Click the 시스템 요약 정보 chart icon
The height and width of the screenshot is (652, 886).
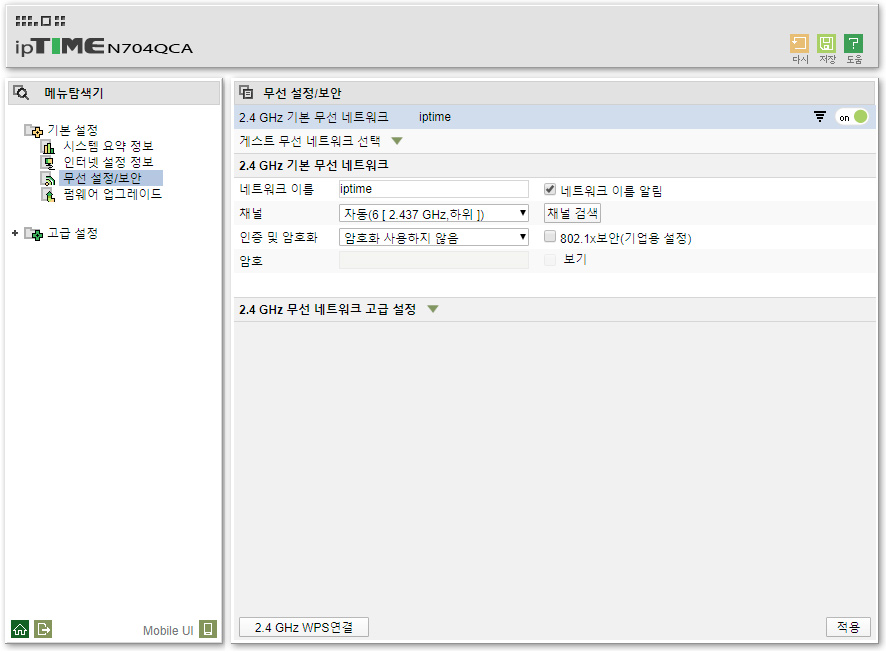49,147
